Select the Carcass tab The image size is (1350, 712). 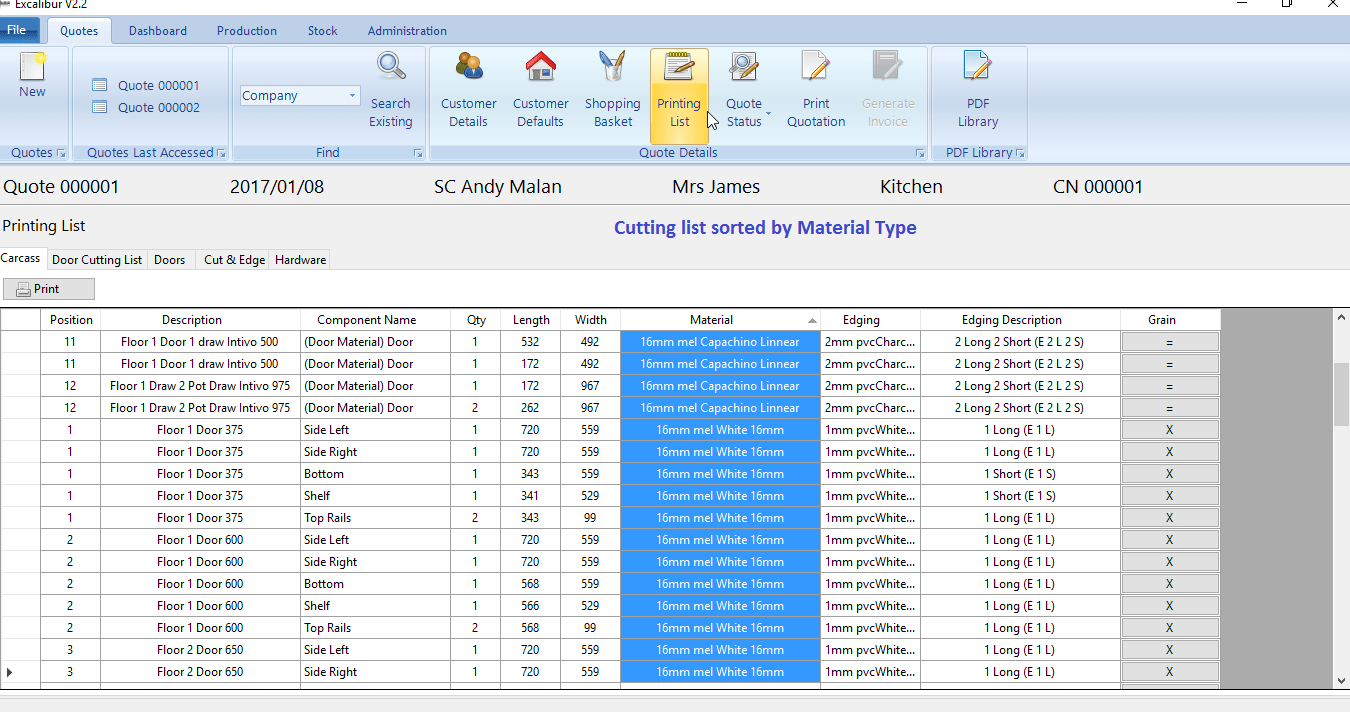pos(21,258)
